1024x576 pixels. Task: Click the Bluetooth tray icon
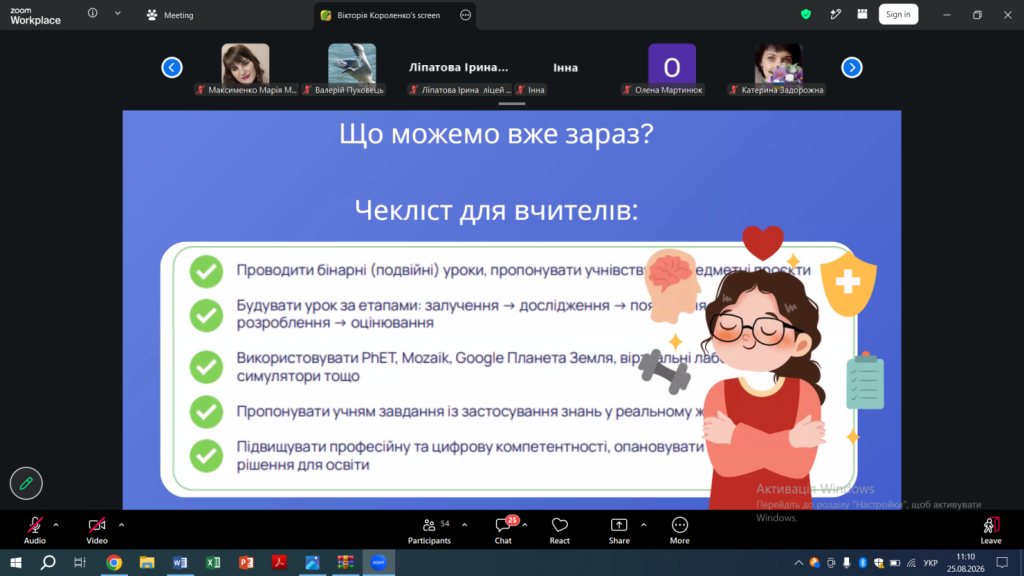coord(862,563)
